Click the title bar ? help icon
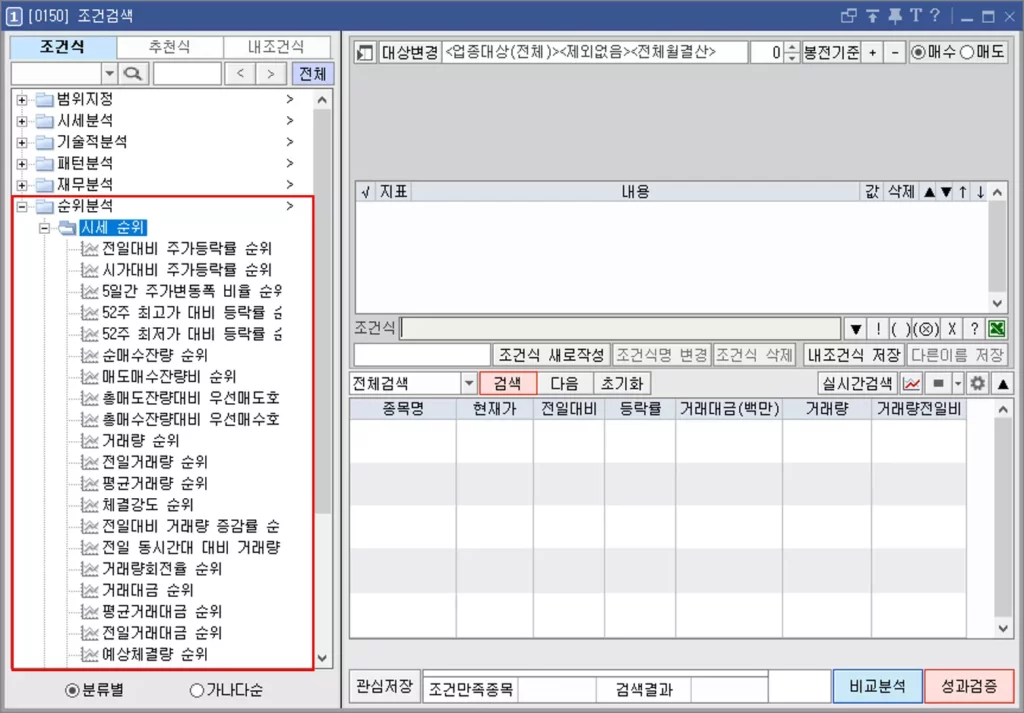The width and height of the screenshot is (1024, 713). point(935,16)
